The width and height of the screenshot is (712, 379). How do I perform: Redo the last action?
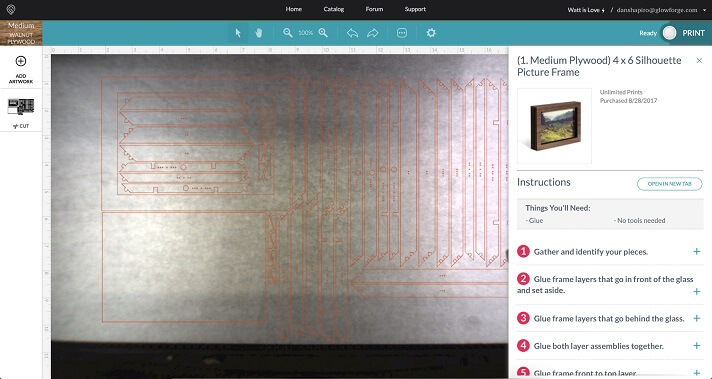tap(373, 33)
